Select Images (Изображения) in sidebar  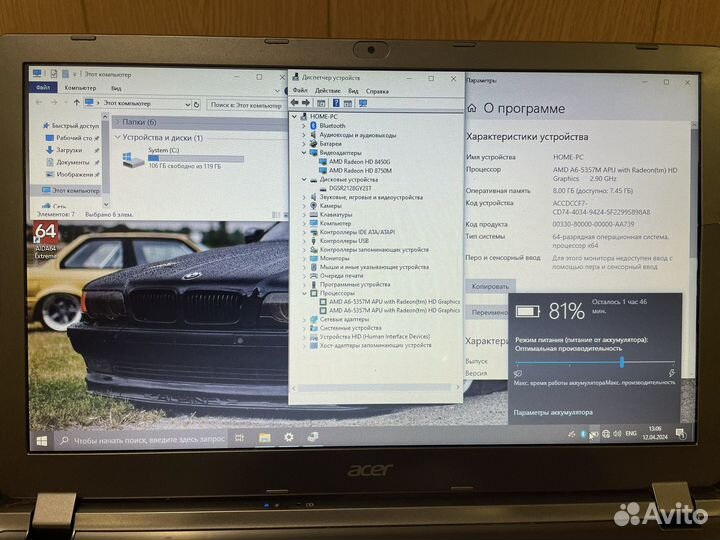(73, 174)
